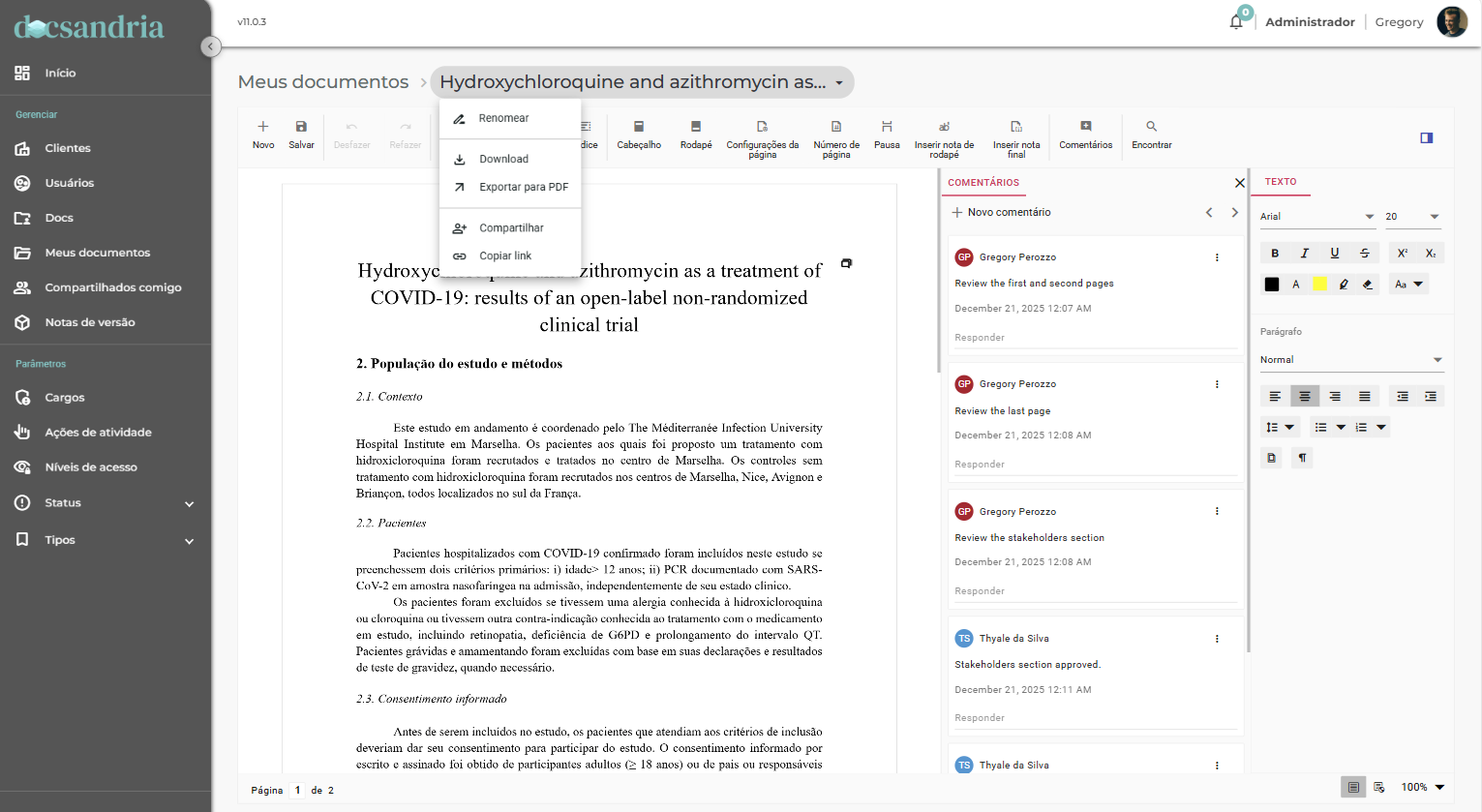Toggle italic text formatting
1482x812 pixels.
(1305, 254)
